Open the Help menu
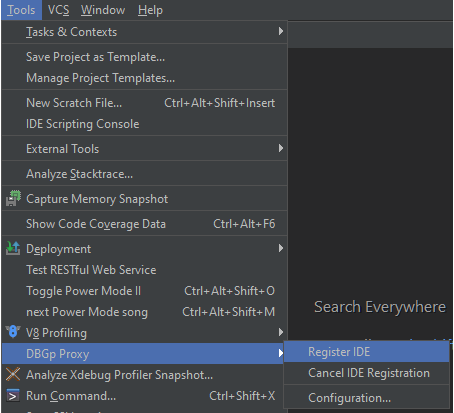This screenshot has height=413, width=454. coord(150,10)
